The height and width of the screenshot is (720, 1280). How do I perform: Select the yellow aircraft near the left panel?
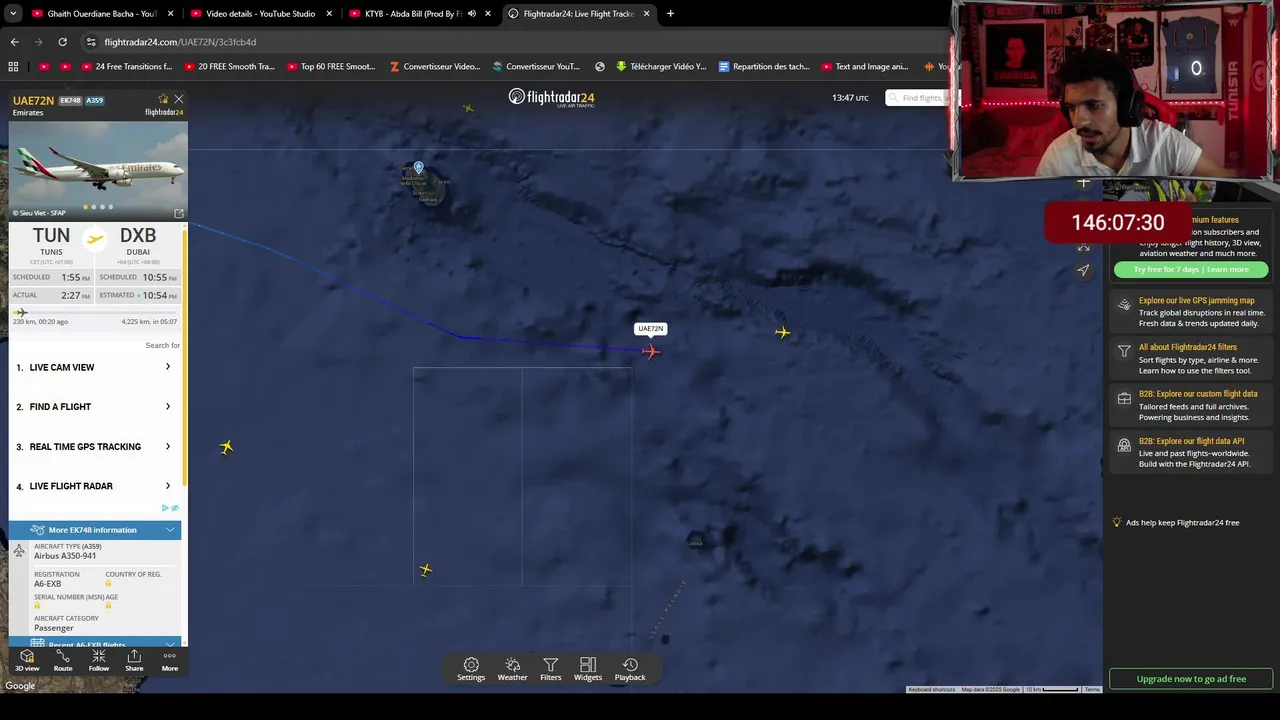point(226,447)
